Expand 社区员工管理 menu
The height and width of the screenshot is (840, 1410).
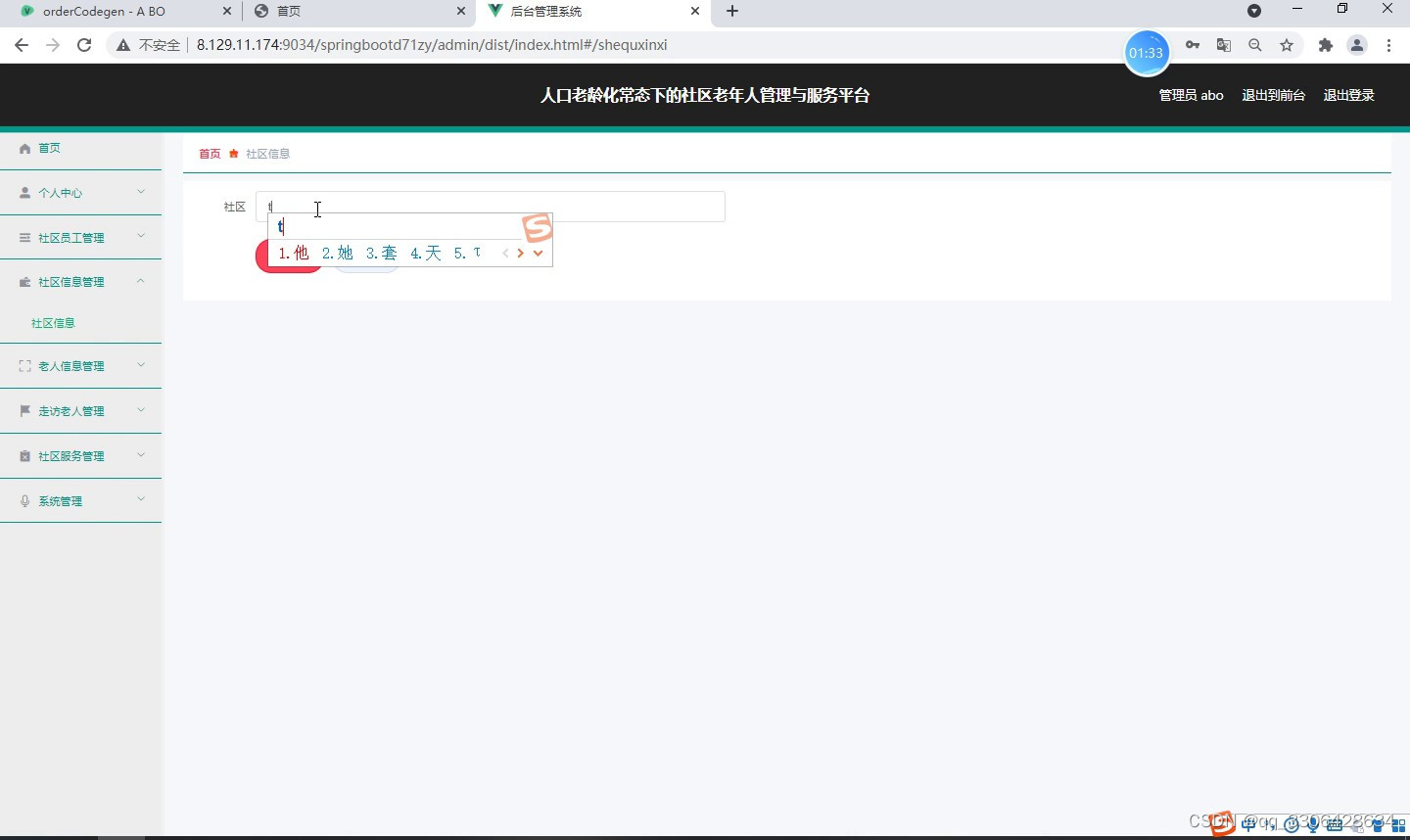[x=80, y=237]
